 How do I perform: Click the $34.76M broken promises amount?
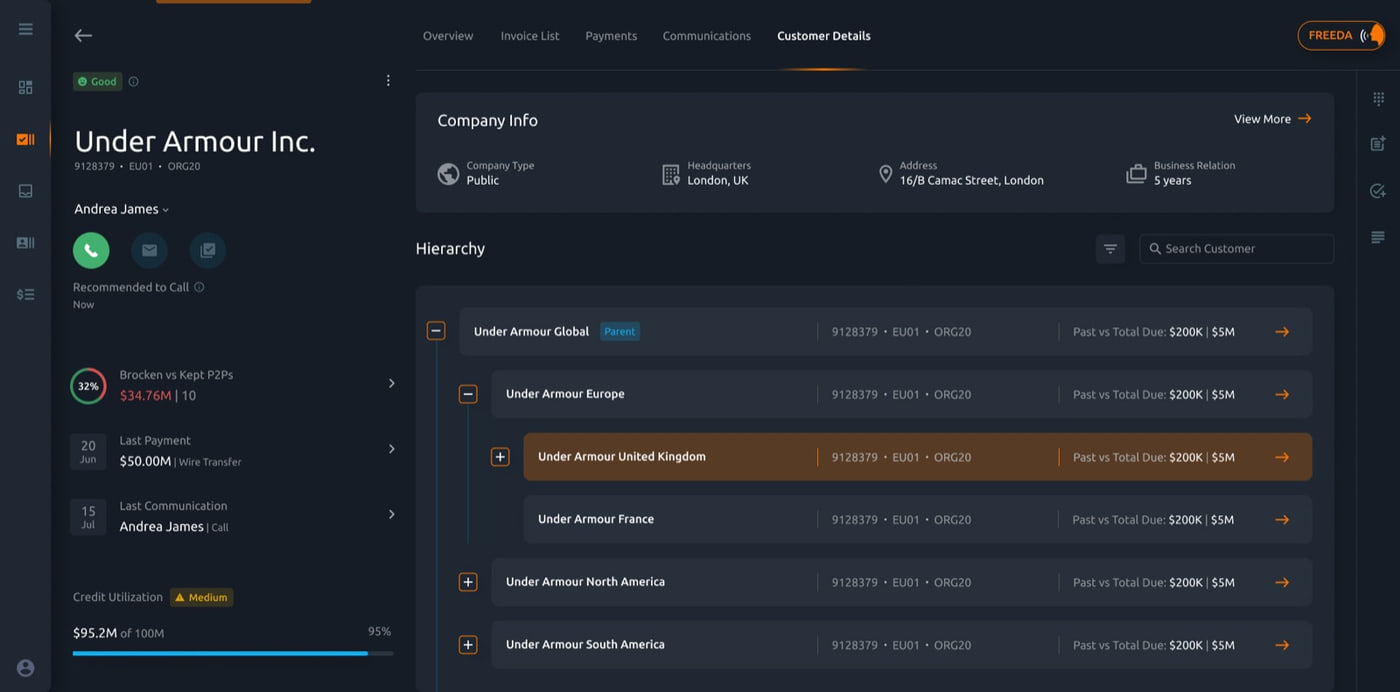[x=145, y=395]
